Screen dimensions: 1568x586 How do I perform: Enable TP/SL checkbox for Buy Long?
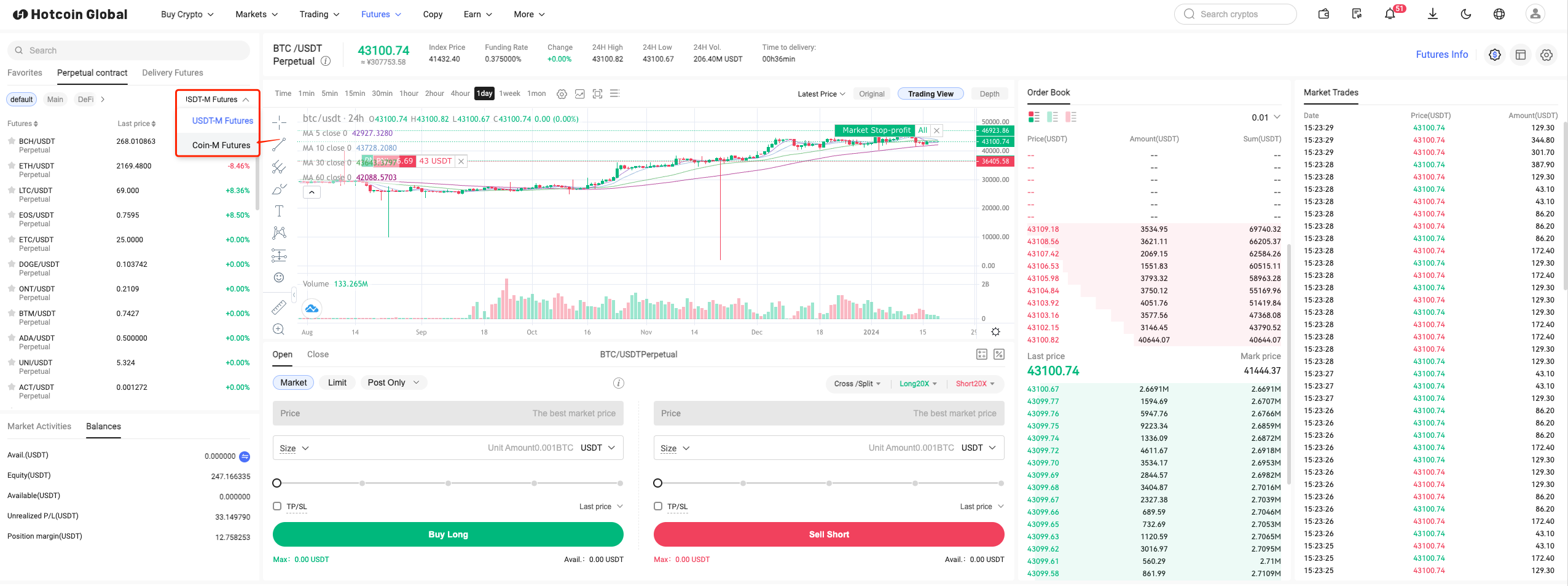coord(277,506)
